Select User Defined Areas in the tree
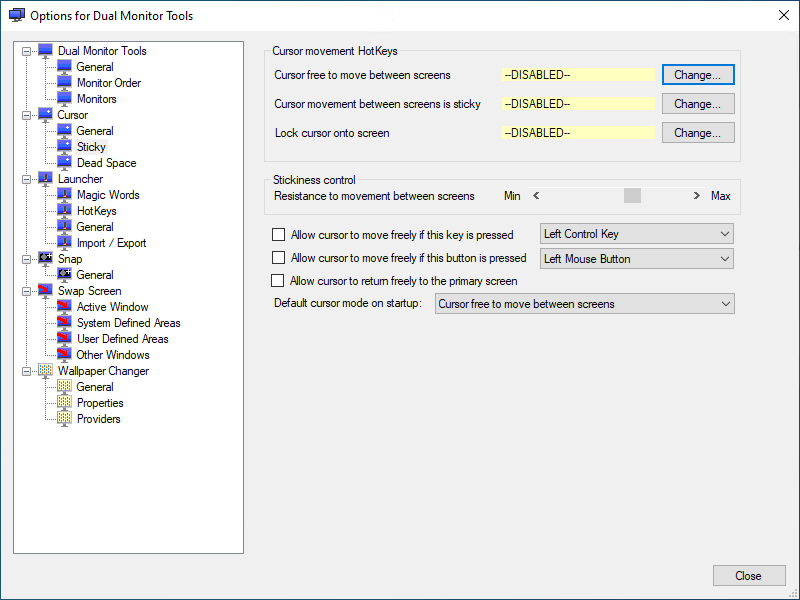Screen dimensions: 800x600 (122, 339)
